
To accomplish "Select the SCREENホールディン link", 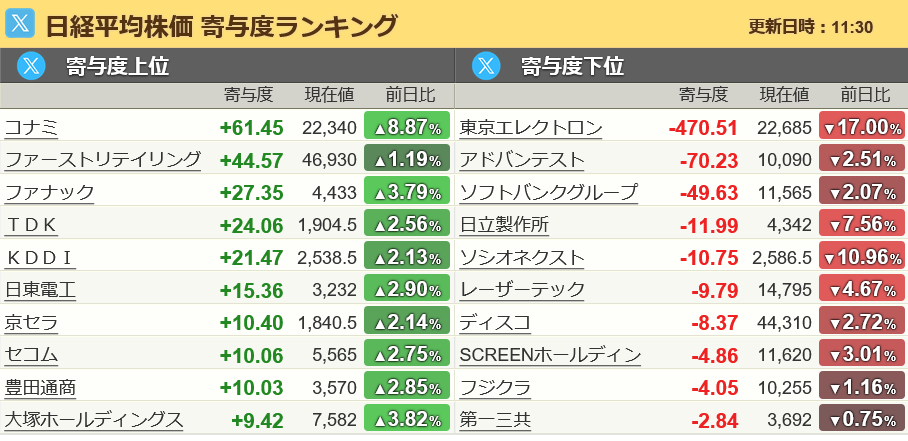I will coord(550,354).
